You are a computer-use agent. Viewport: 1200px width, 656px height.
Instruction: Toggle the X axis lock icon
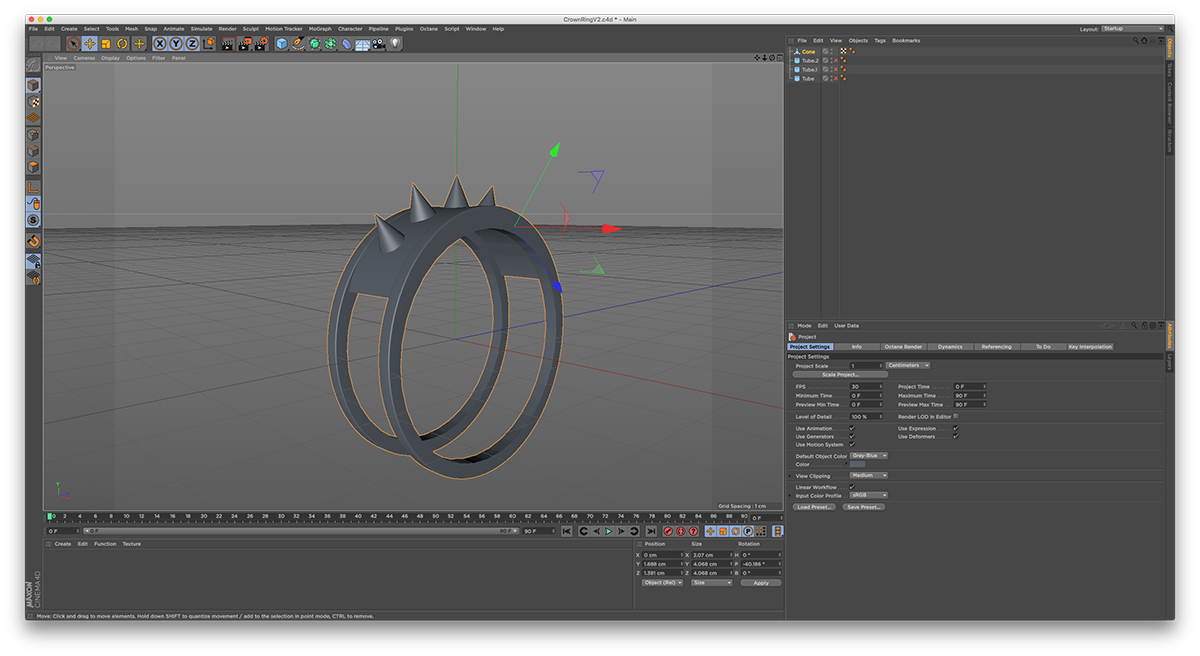[x=159, y=44]
